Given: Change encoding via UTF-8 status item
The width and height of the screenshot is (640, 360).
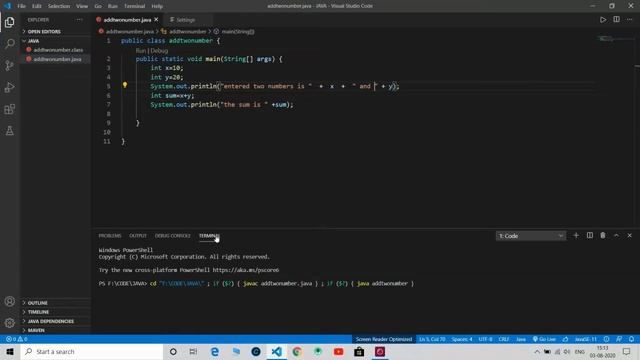Looking at the screenshot, I should click(x=485, y=339).
